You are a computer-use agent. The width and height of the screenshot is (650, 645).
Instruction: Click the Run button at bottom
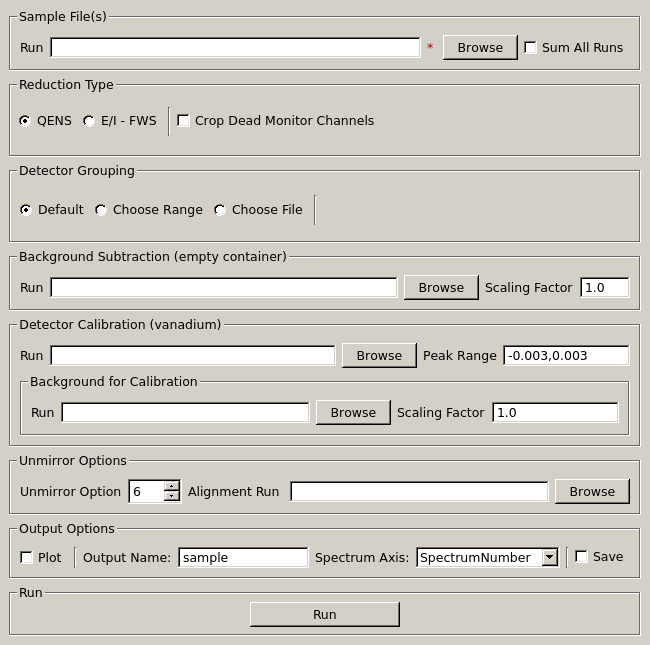click(x=324, y=615)
